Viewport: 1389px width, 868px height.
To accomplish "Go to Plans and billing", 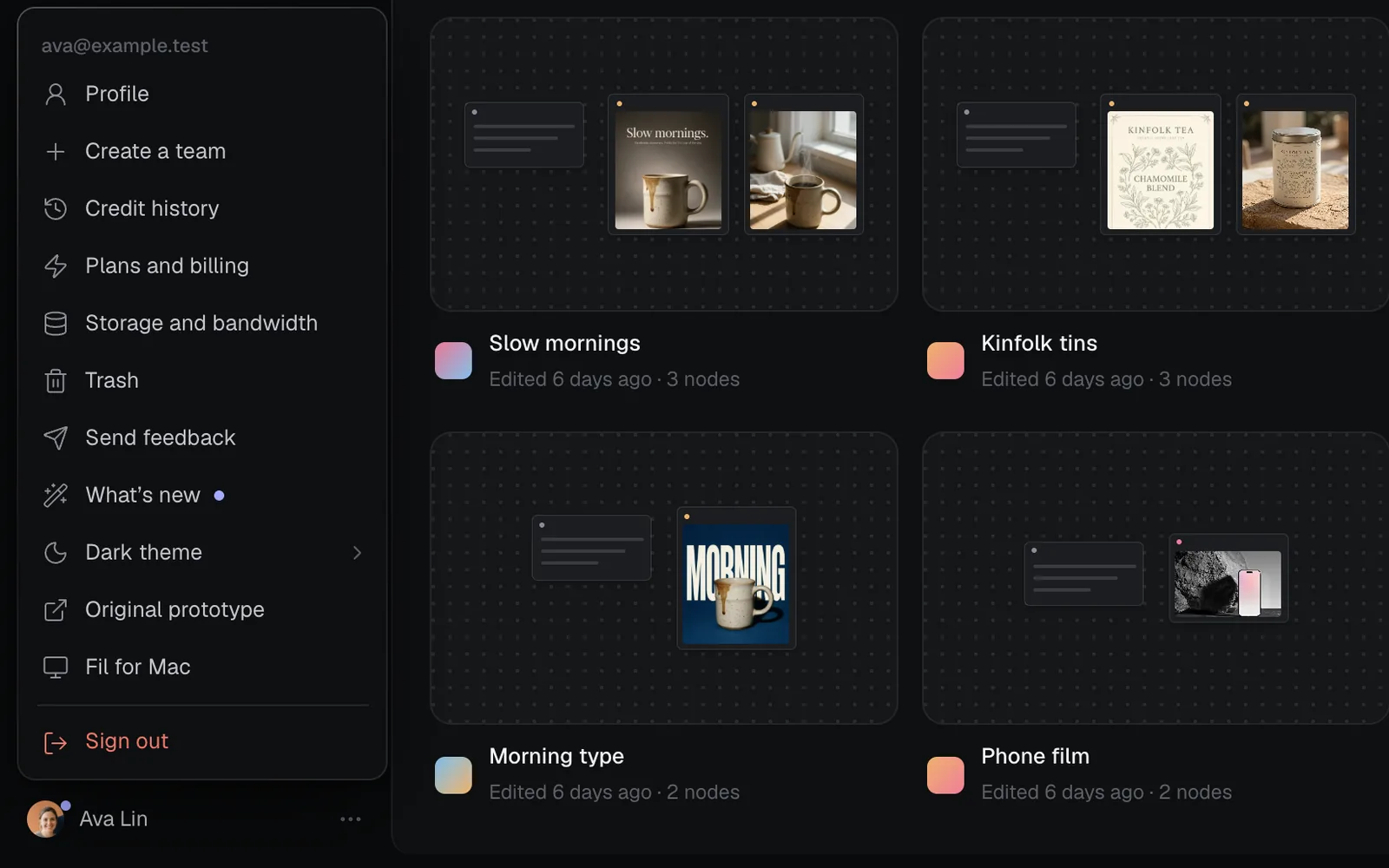I will (202, 266).
